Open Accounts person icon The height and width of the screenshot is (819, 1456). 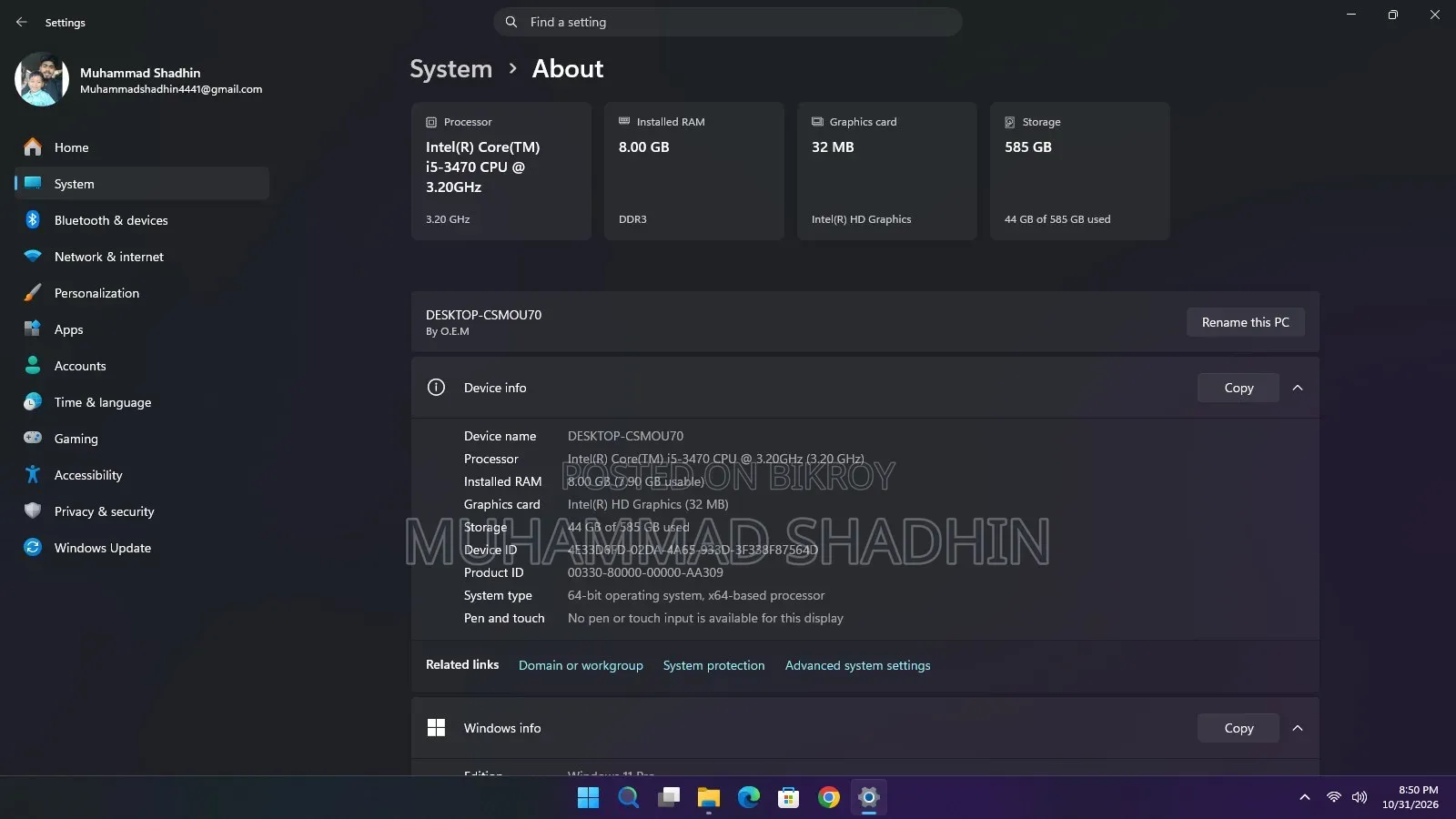(33, 366)
